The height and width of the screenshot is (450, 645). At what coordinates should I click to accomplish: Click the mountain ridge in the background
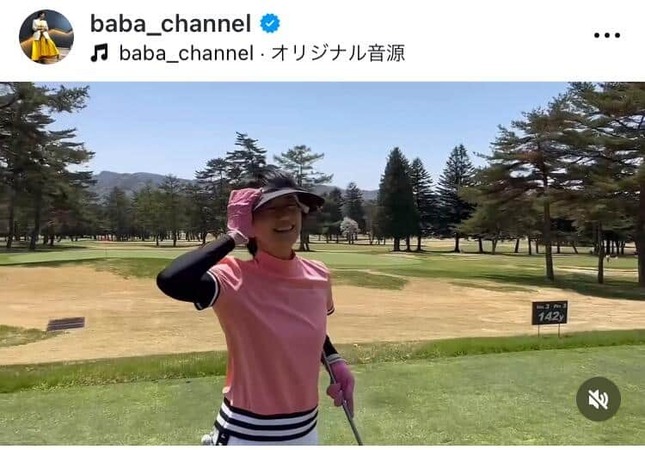[x=136, y=181]
